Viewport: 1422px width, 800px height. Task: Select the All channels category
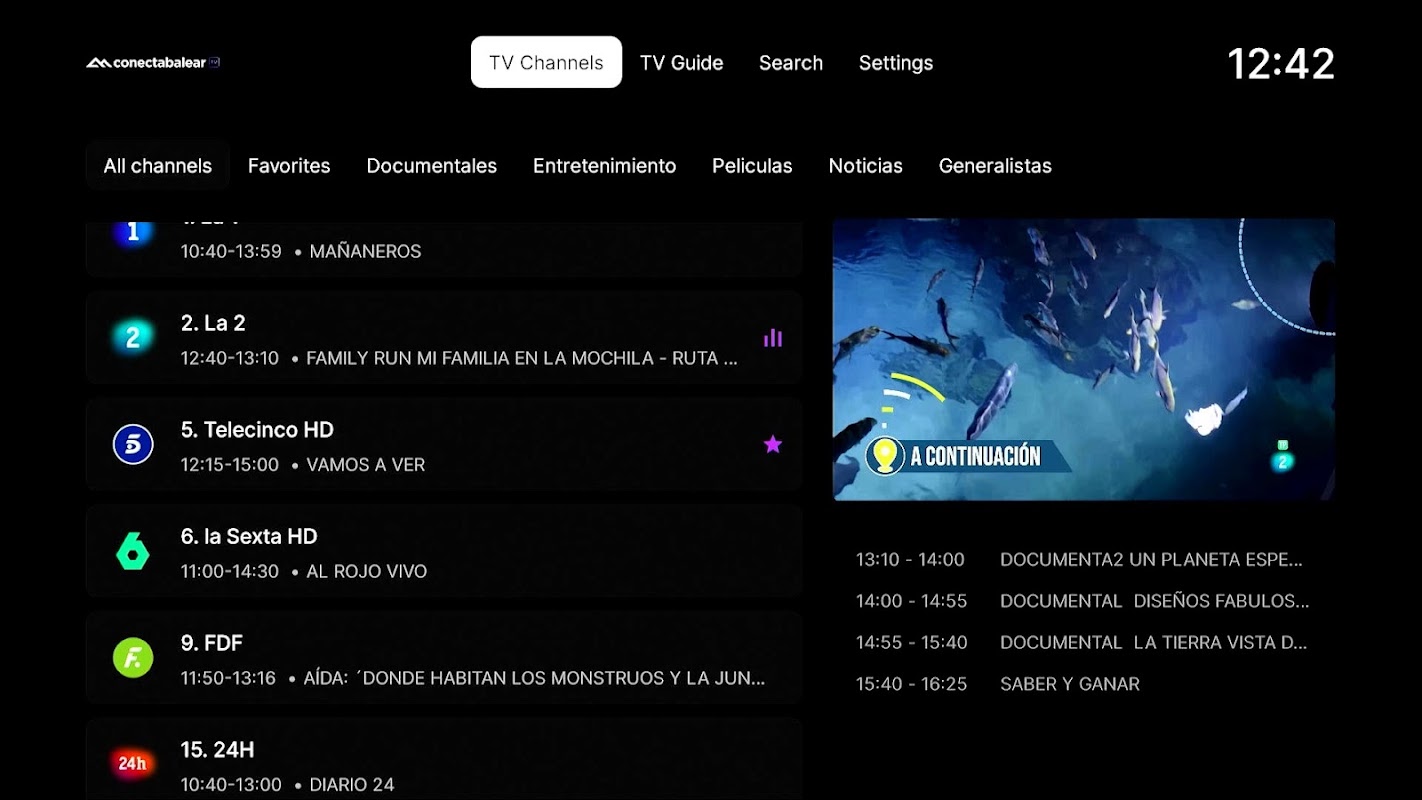(x=158, y=166)
